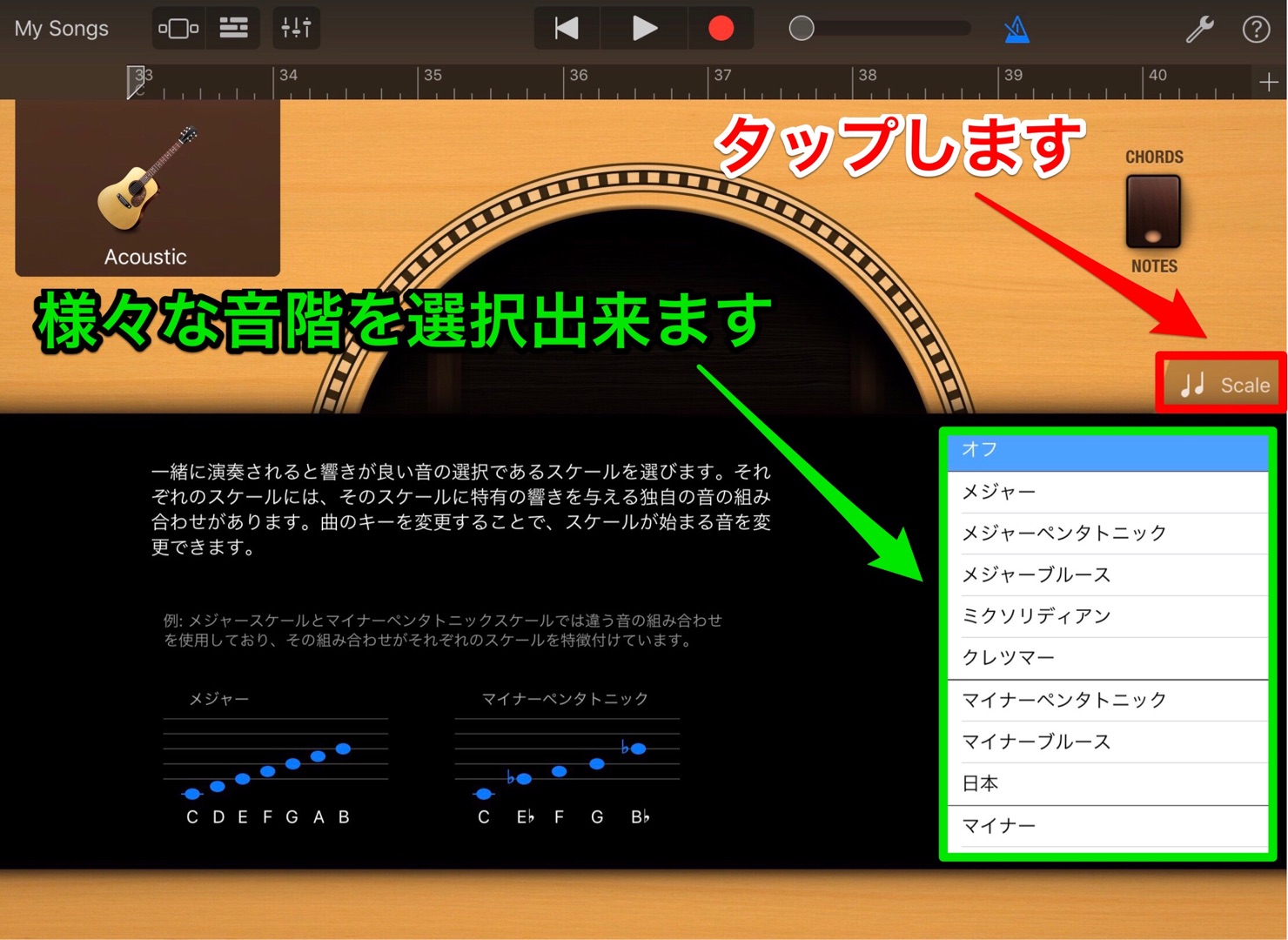This screenshot has height=940, width=1288.
Task: Tap the Acoustic guitar instrument thumbnail
Action: pyautogui.click(x=147, y=188)
